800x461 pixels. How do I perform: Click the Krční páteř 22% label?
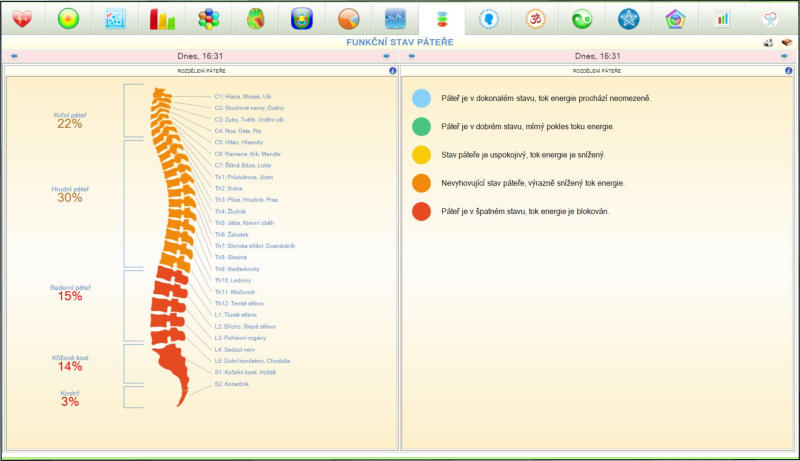pyautogui.click(x=70, y=120)
